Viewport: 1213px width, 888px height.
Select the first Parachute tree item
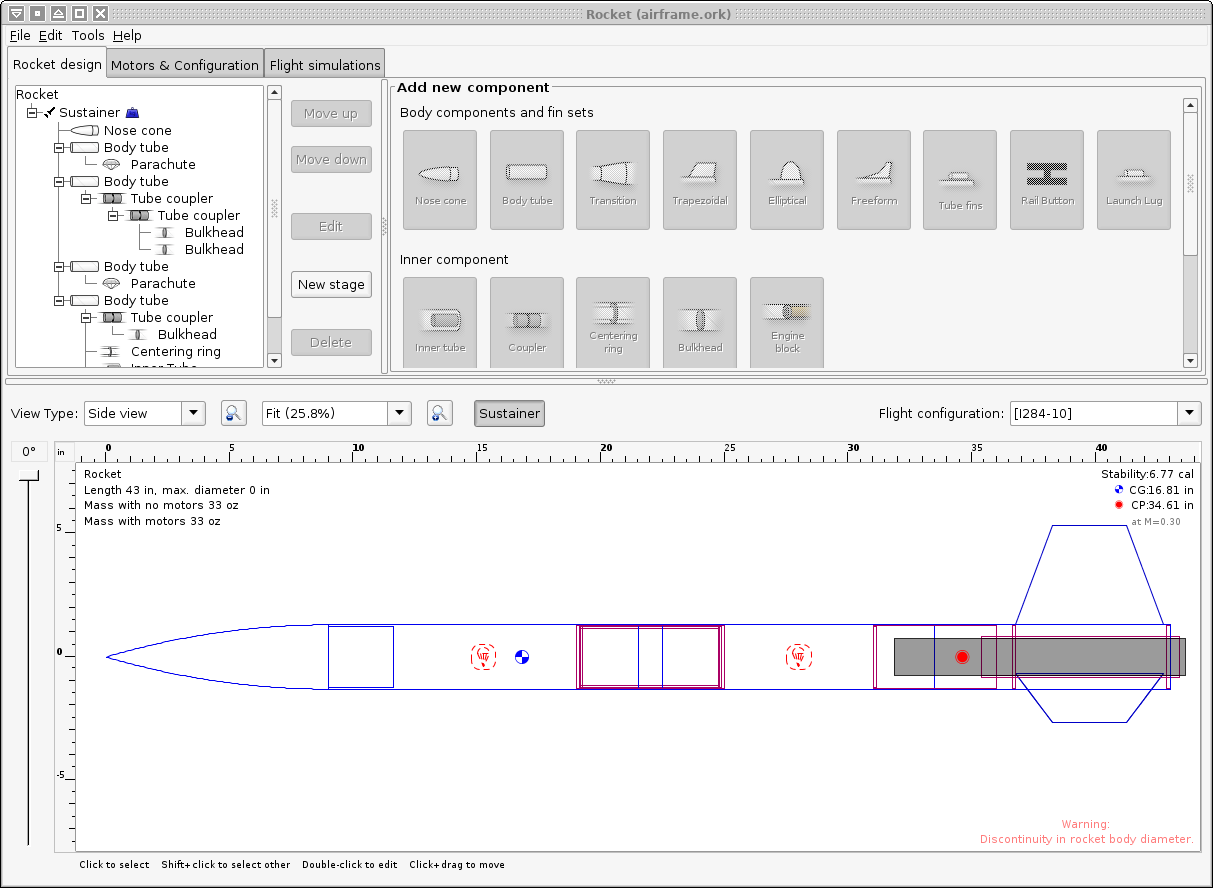coord(163,164)
